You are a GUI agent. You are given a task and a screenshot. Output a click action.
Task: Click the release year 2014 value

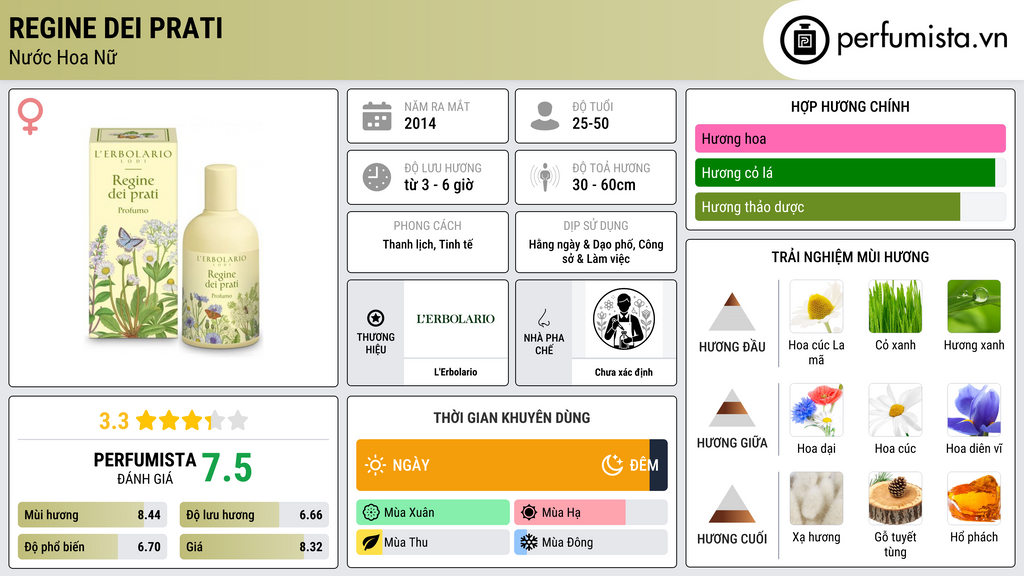[x=420, y=123]
